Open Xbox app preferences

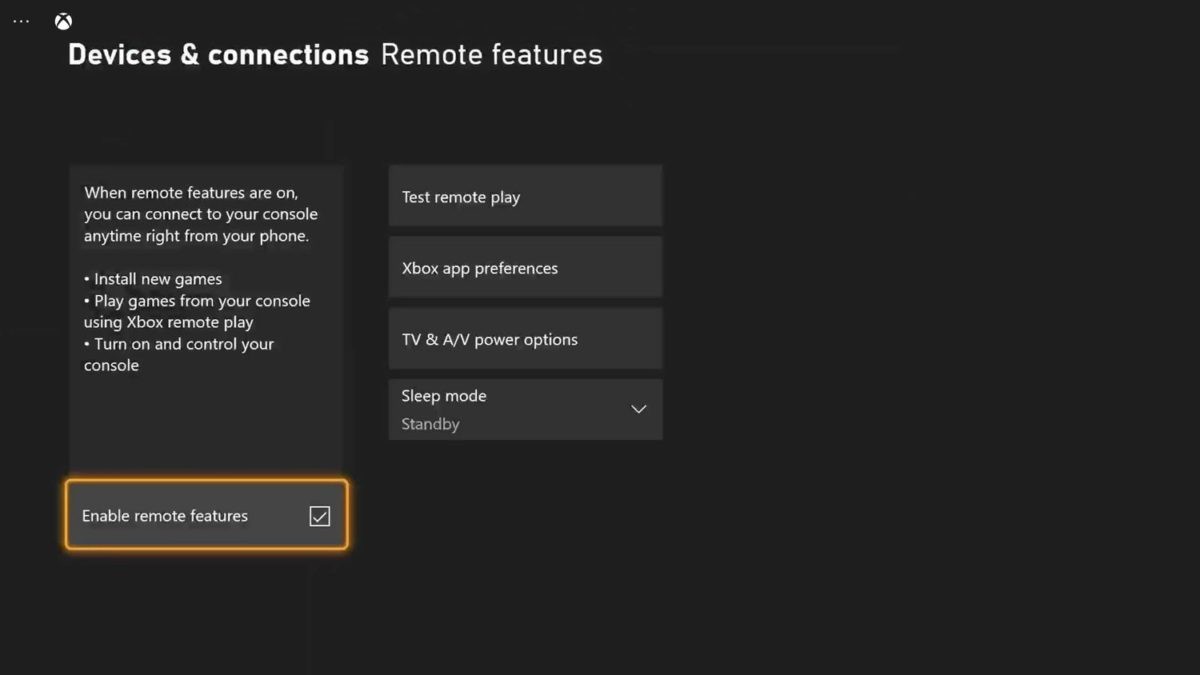pos(525,267)
